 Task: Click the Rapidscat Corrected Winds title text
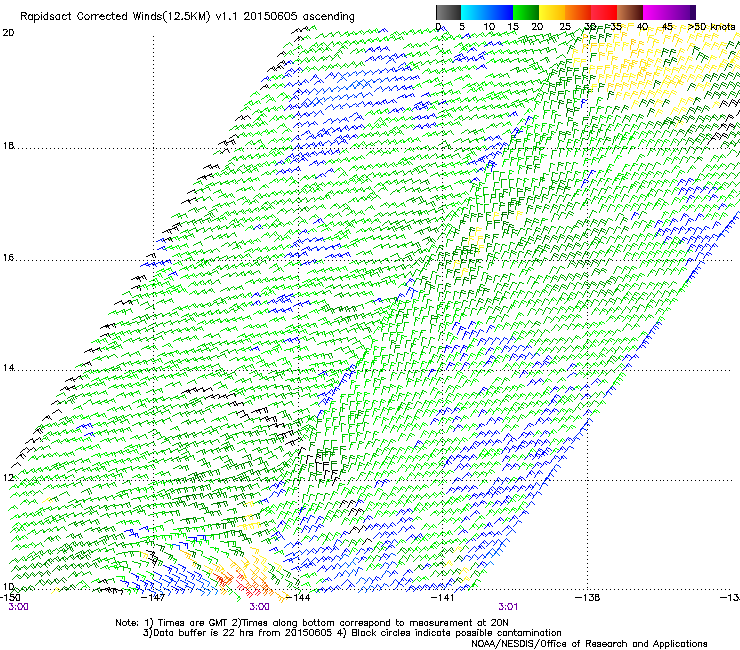coord(187,17)
